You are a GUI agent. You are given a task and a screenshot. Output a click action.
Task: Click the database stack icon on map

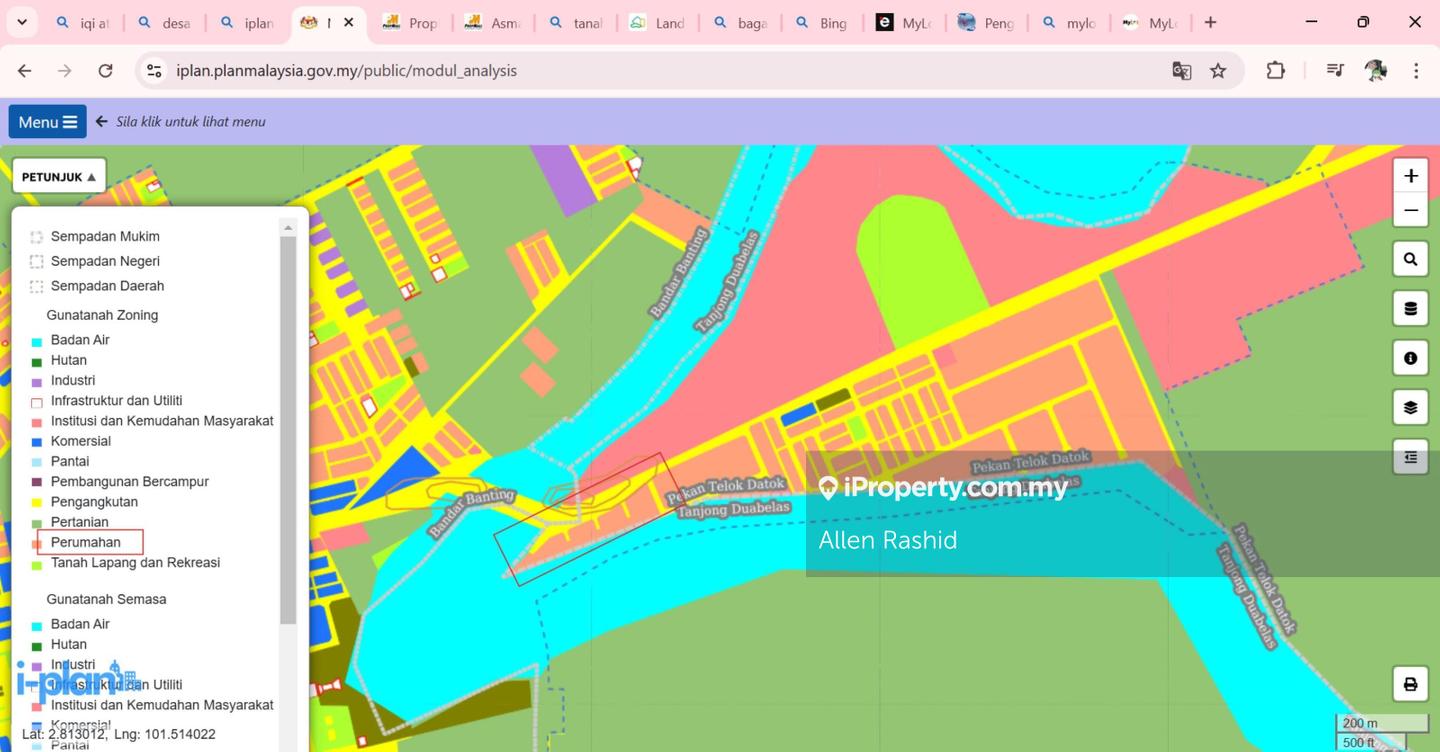click(1410, 309)
